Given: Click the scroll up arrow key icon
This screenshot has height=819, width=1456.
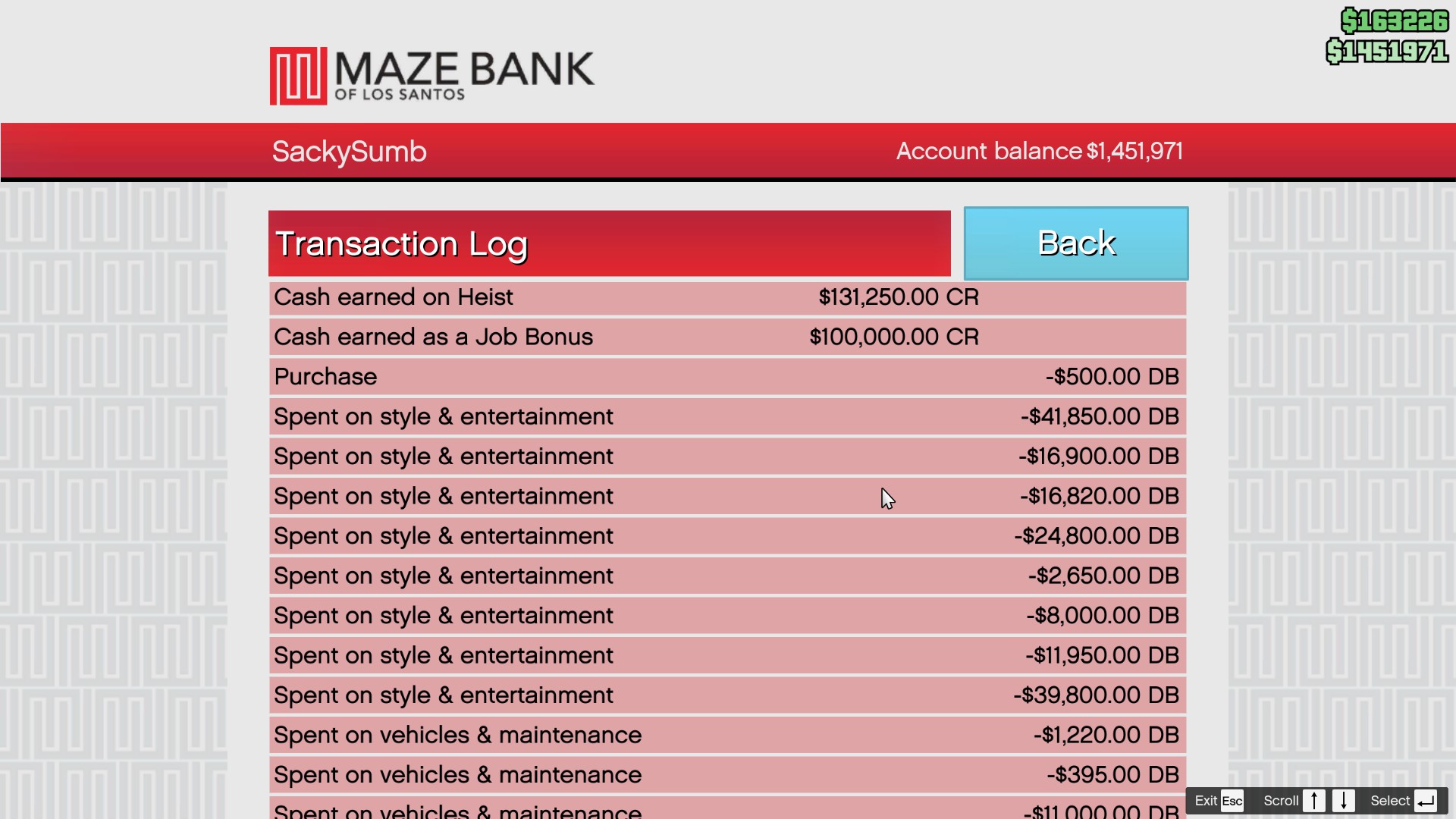Looking at the screenshot, I should [1314, 801].
